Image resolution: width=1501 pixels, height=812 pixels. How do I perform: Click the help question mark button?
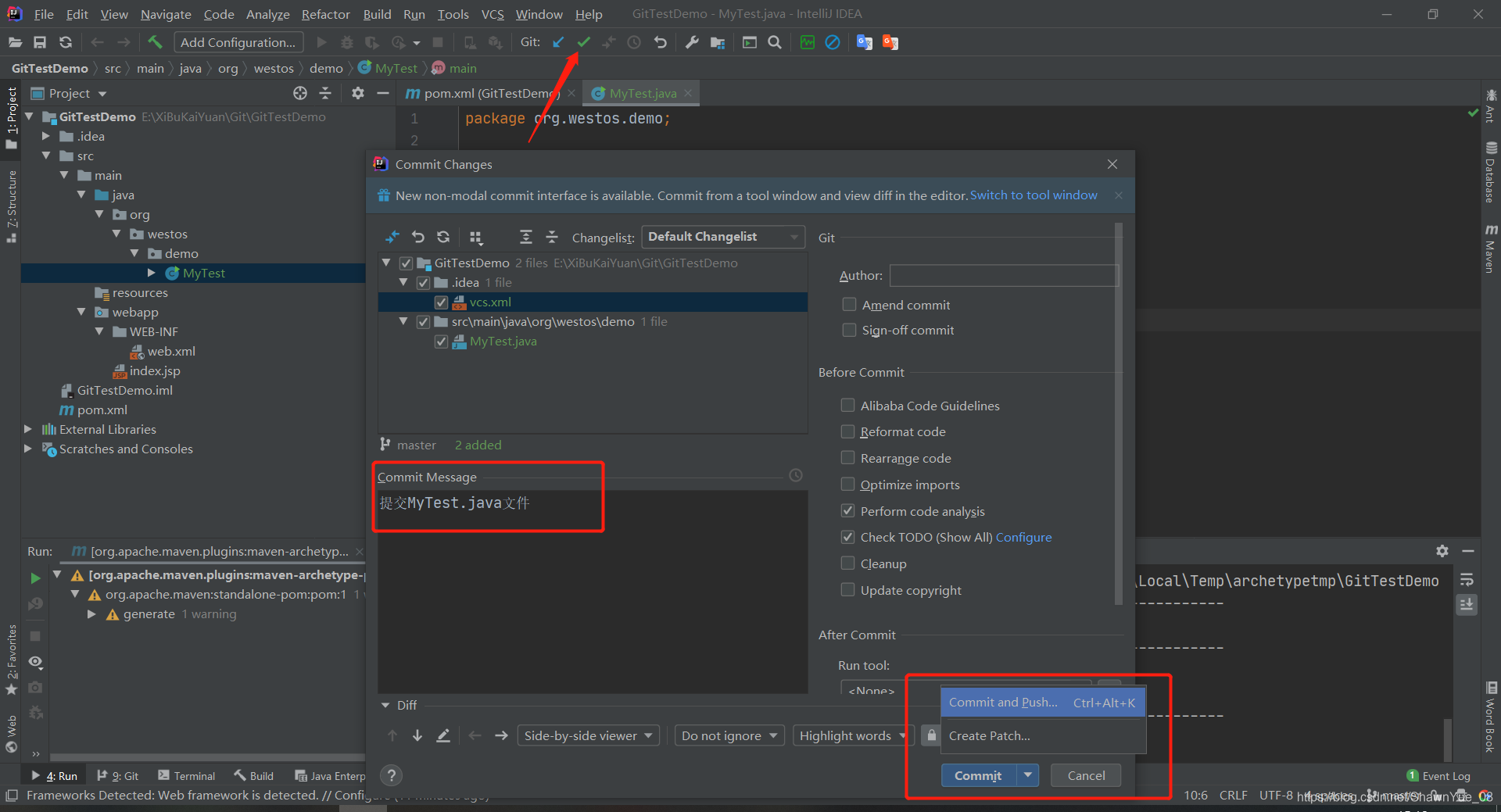392,775
